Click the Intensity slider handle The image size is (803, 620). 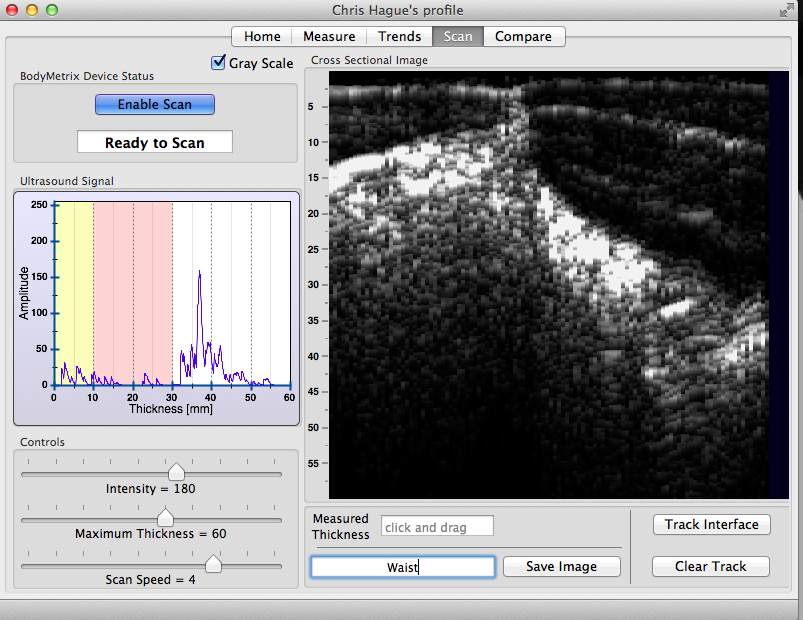tap(176, 472)
